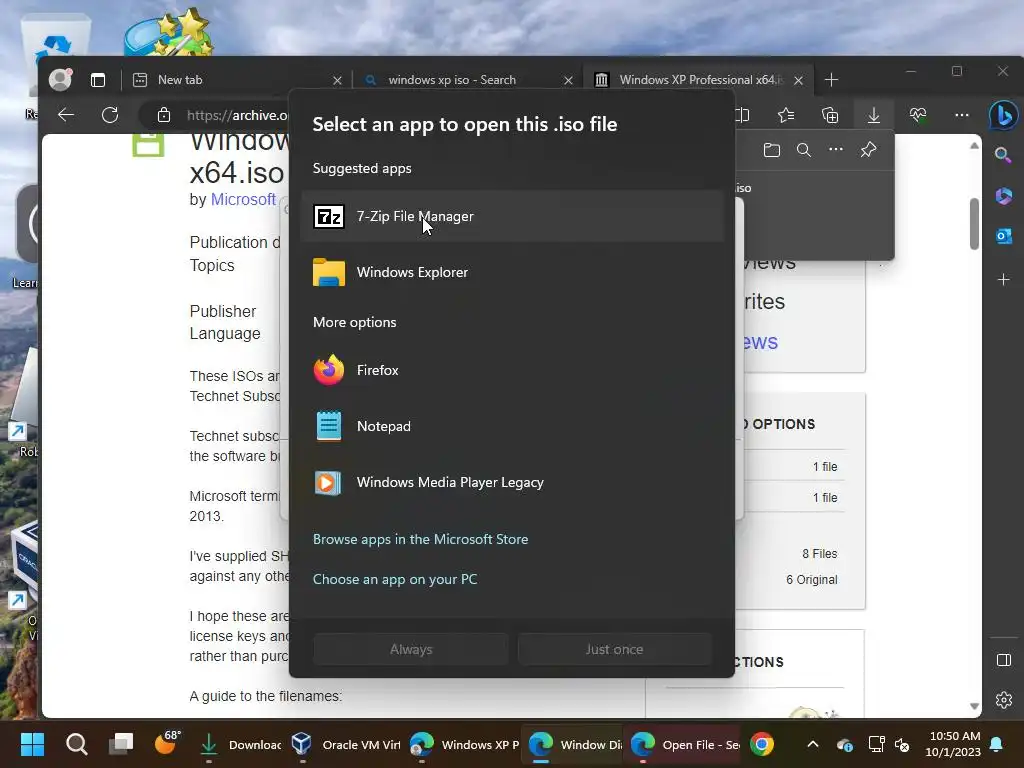Open notification bell in system tray

[997, 744]
